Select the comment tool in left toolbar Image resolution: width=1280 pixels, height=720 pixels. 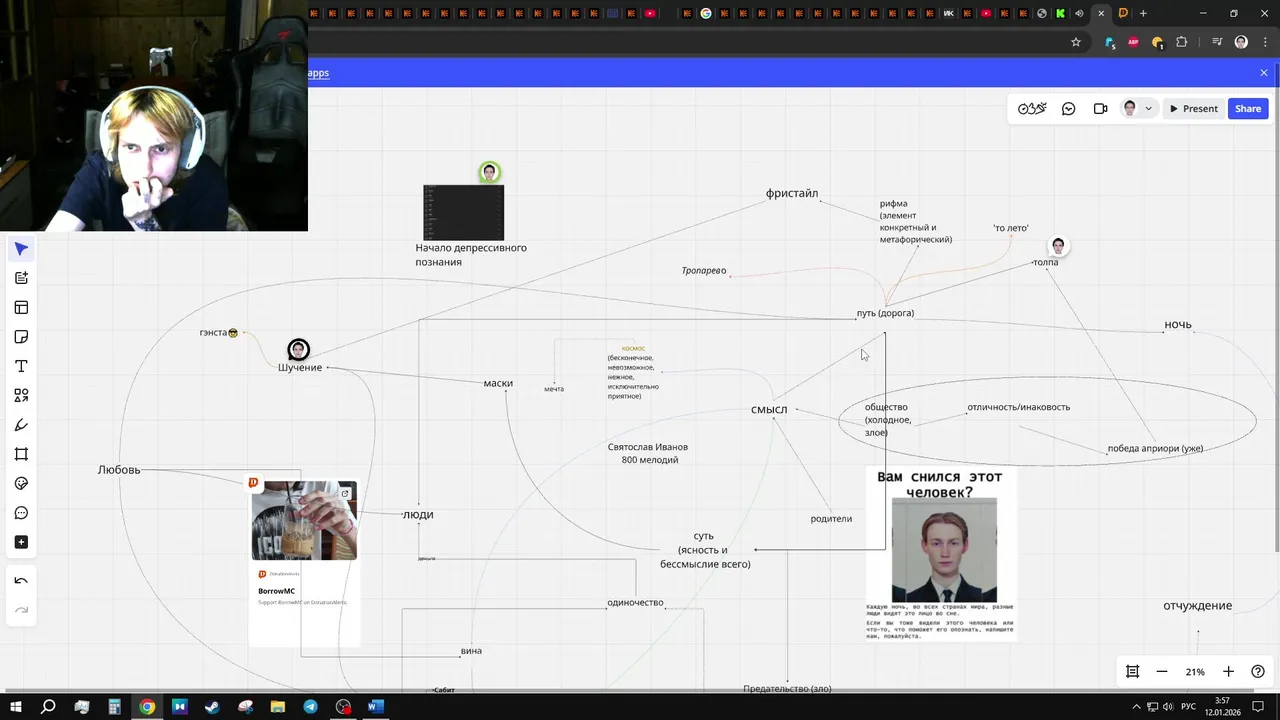click(x=21, y=513)
